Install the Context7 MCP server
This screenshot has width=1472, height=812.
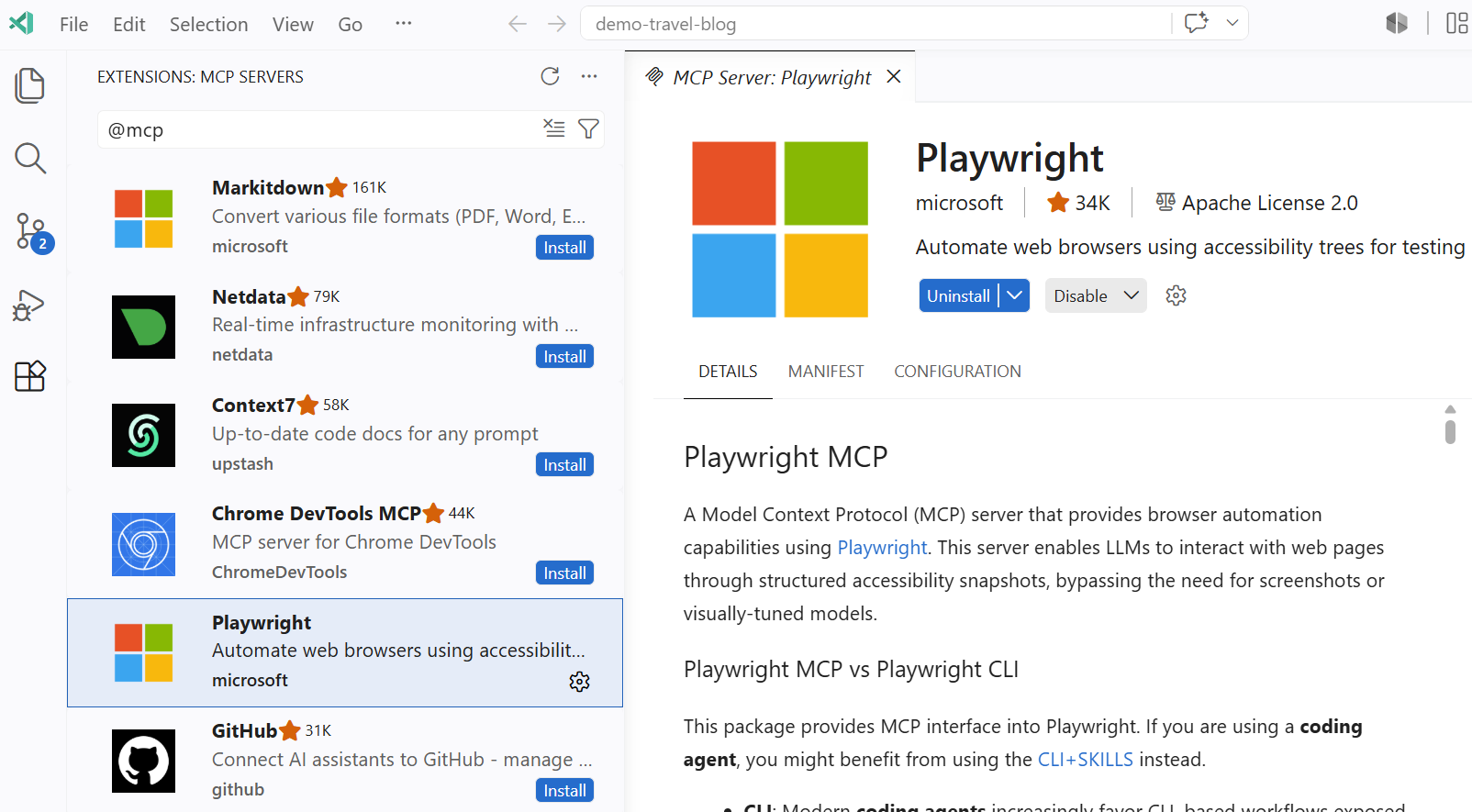coord(564,465)
